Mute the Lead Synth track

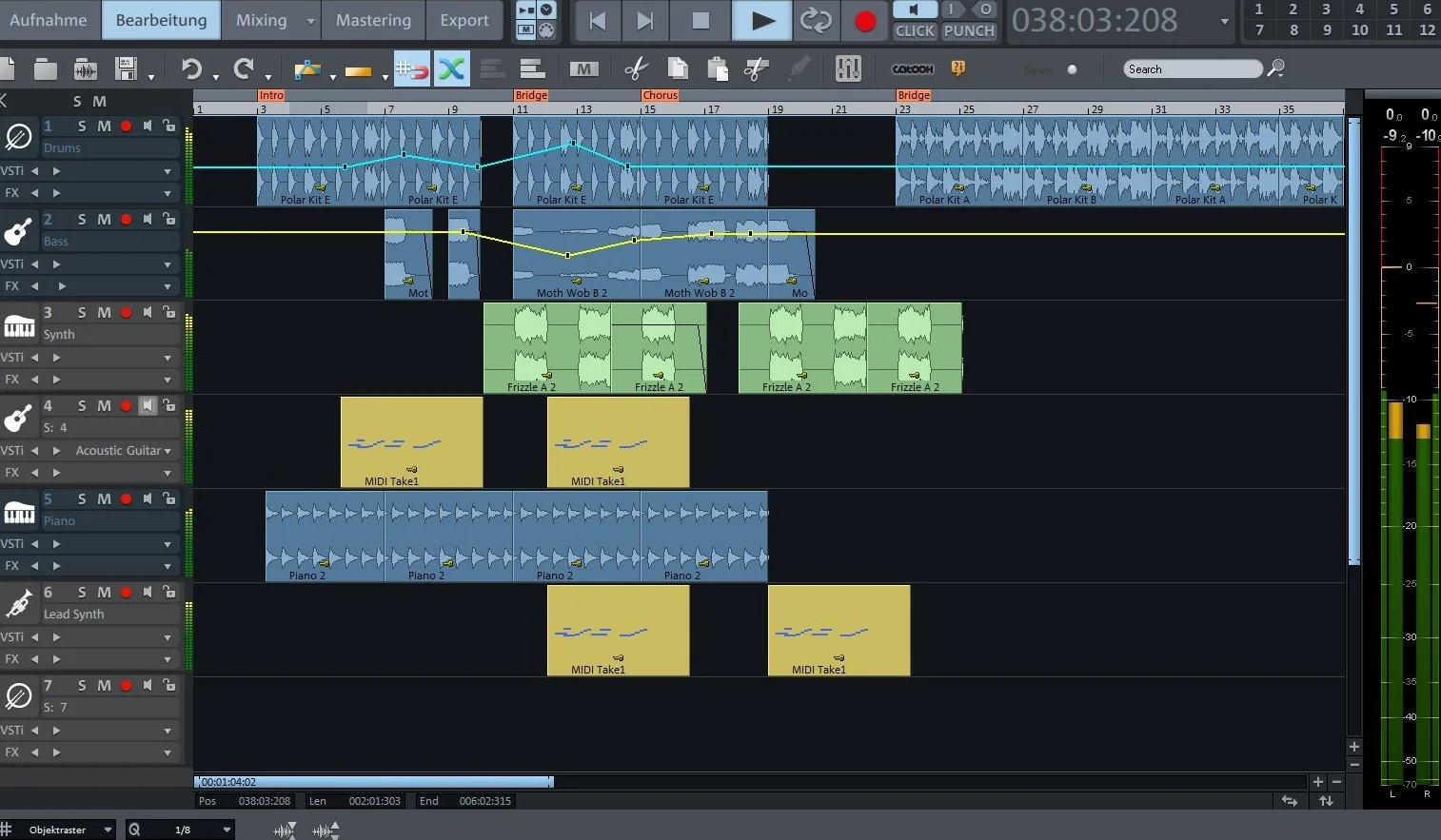point(104,592)
